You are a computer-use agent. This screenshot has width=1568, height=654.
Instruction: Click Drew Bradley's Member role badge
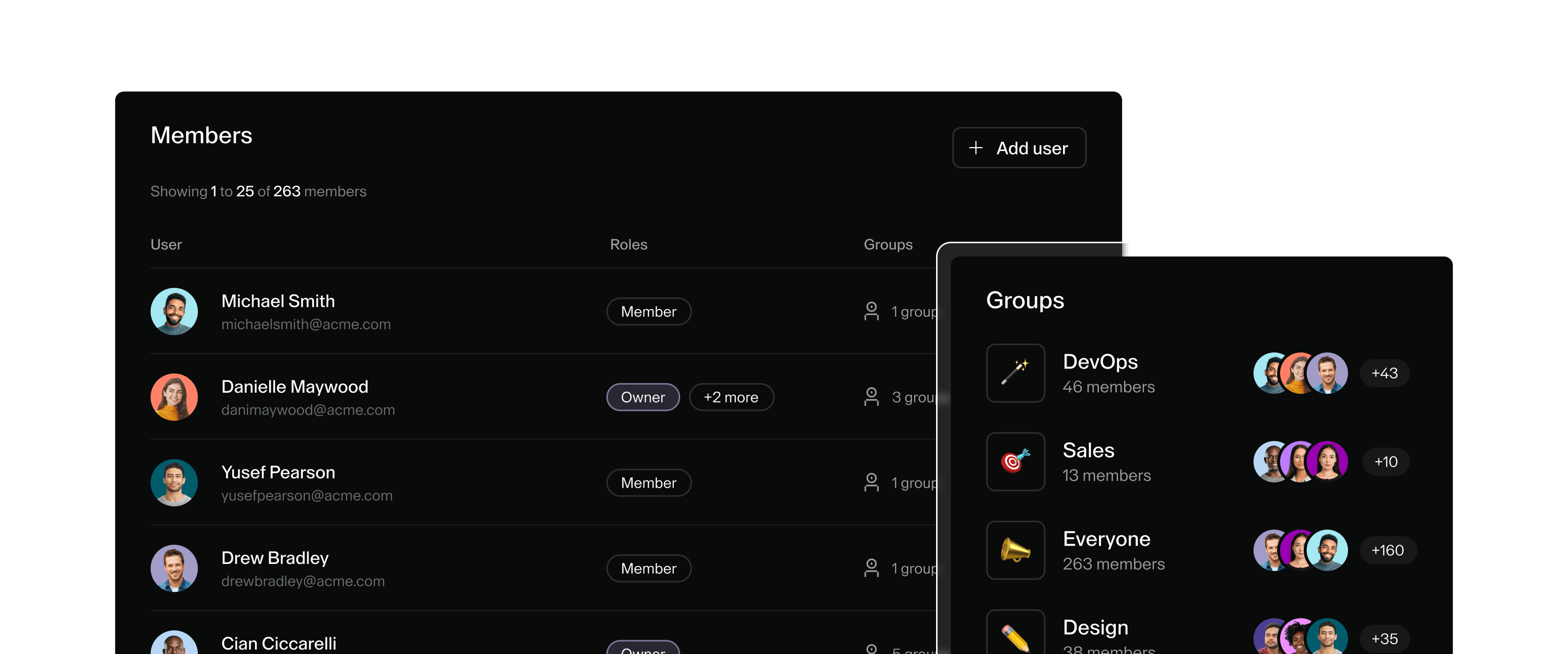point(649,568)
